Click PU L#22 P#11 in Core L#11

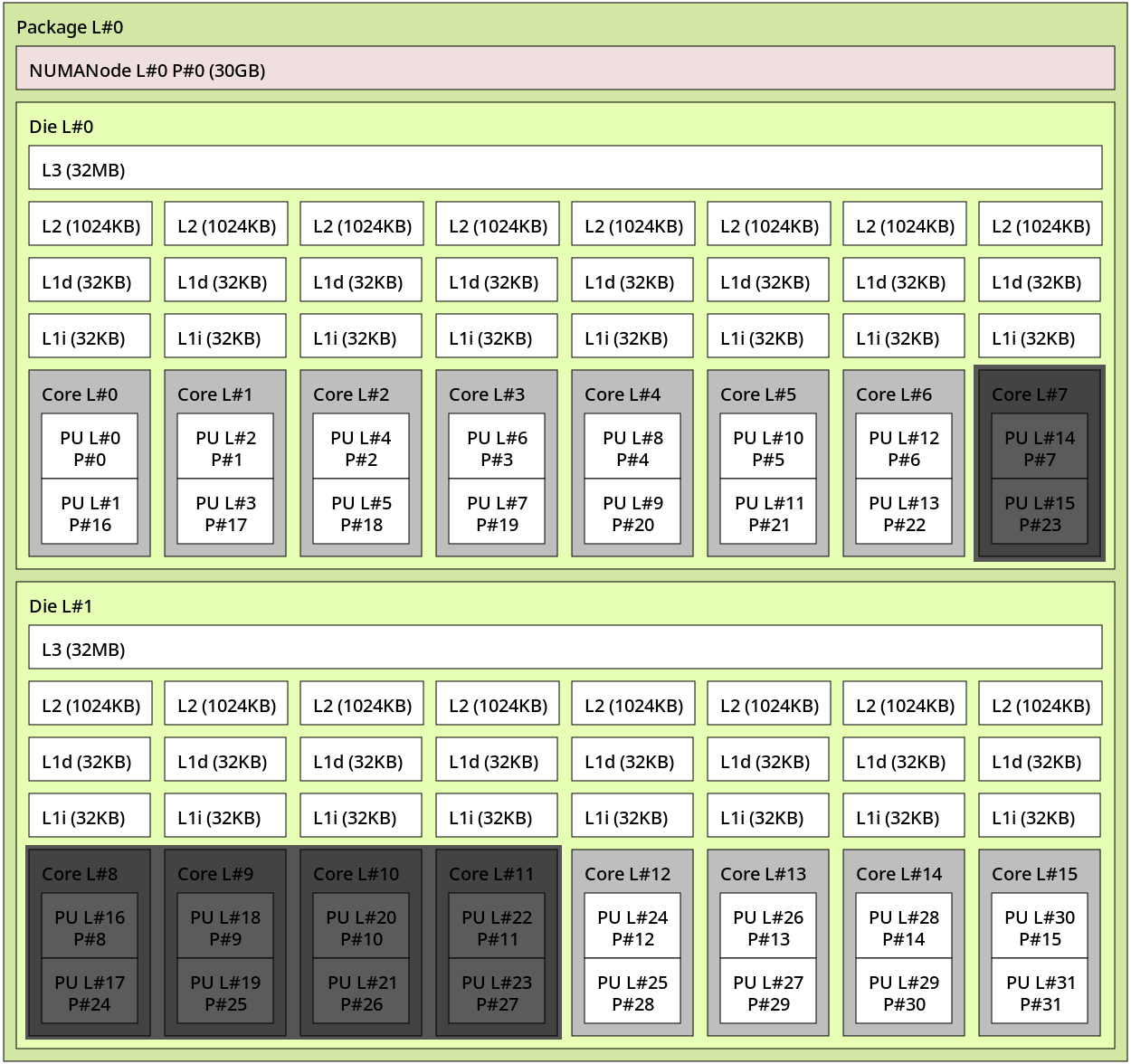pyautogui.click(x=495, y=926)
